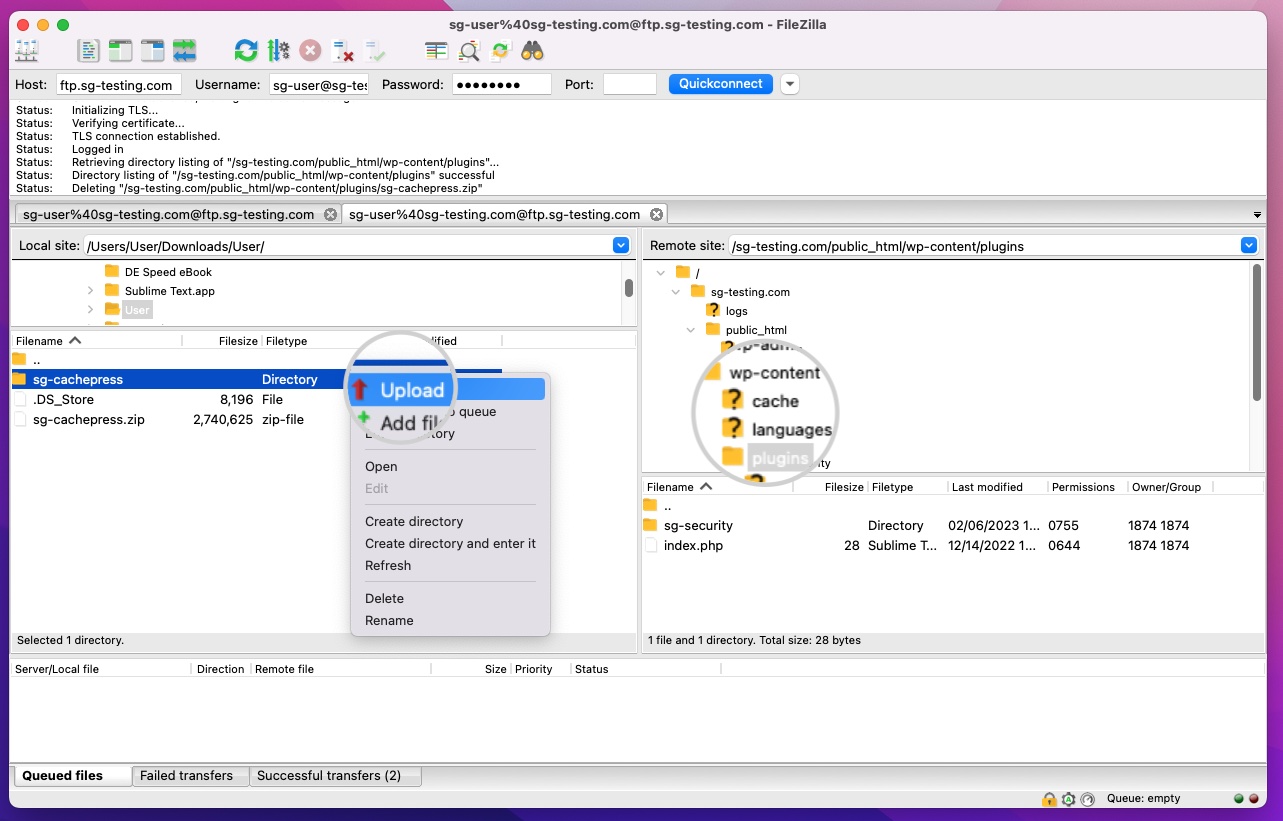This screenshot has width=1283, height=821.
Task: Disconnect from the current server
Action: click(x=343, y=50)
